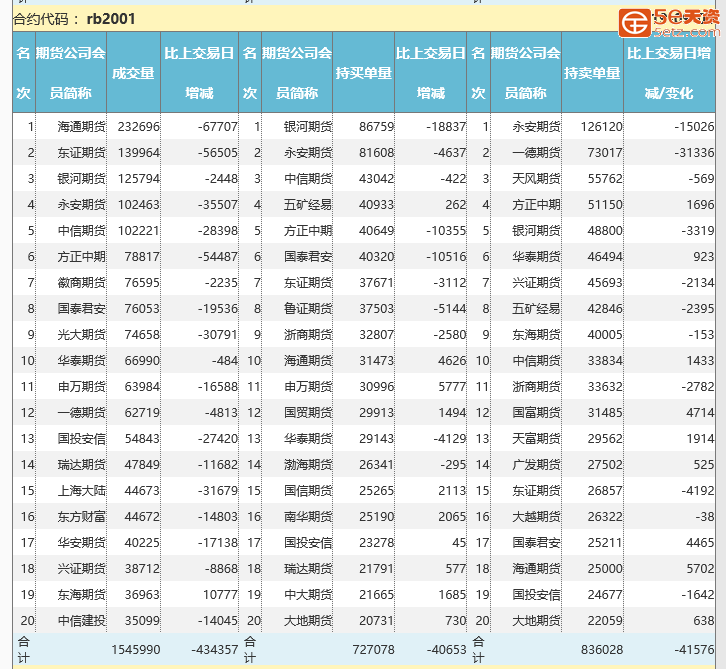Click short position 48800 of 银河期货
Image resolution: width=726 pixels, height=669 pixels.
click(x=605, y=230)
